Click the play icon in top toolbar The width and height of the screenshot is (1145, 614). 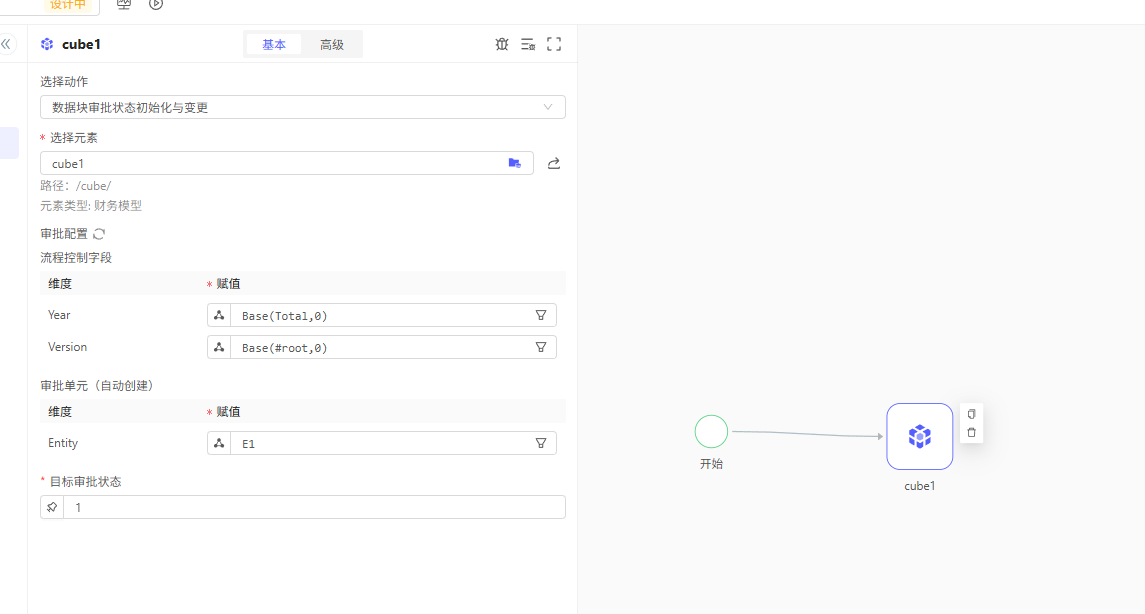156,4
